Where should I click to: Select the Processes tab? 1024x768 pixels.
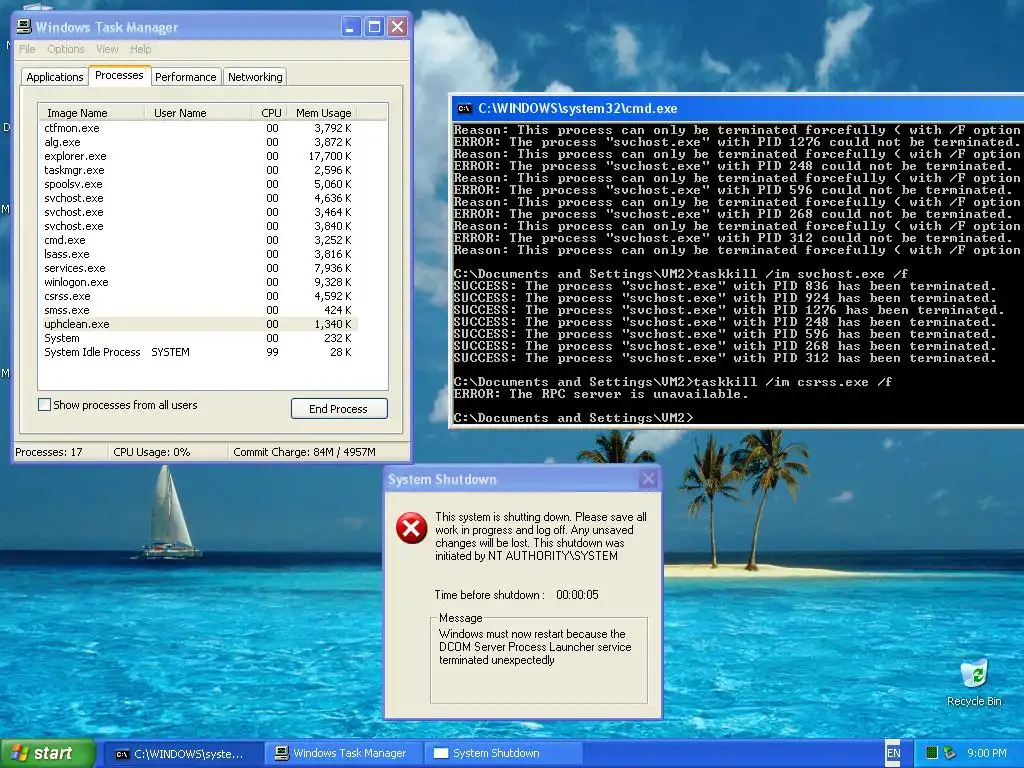pyautogui.click(x=120, y=75)
